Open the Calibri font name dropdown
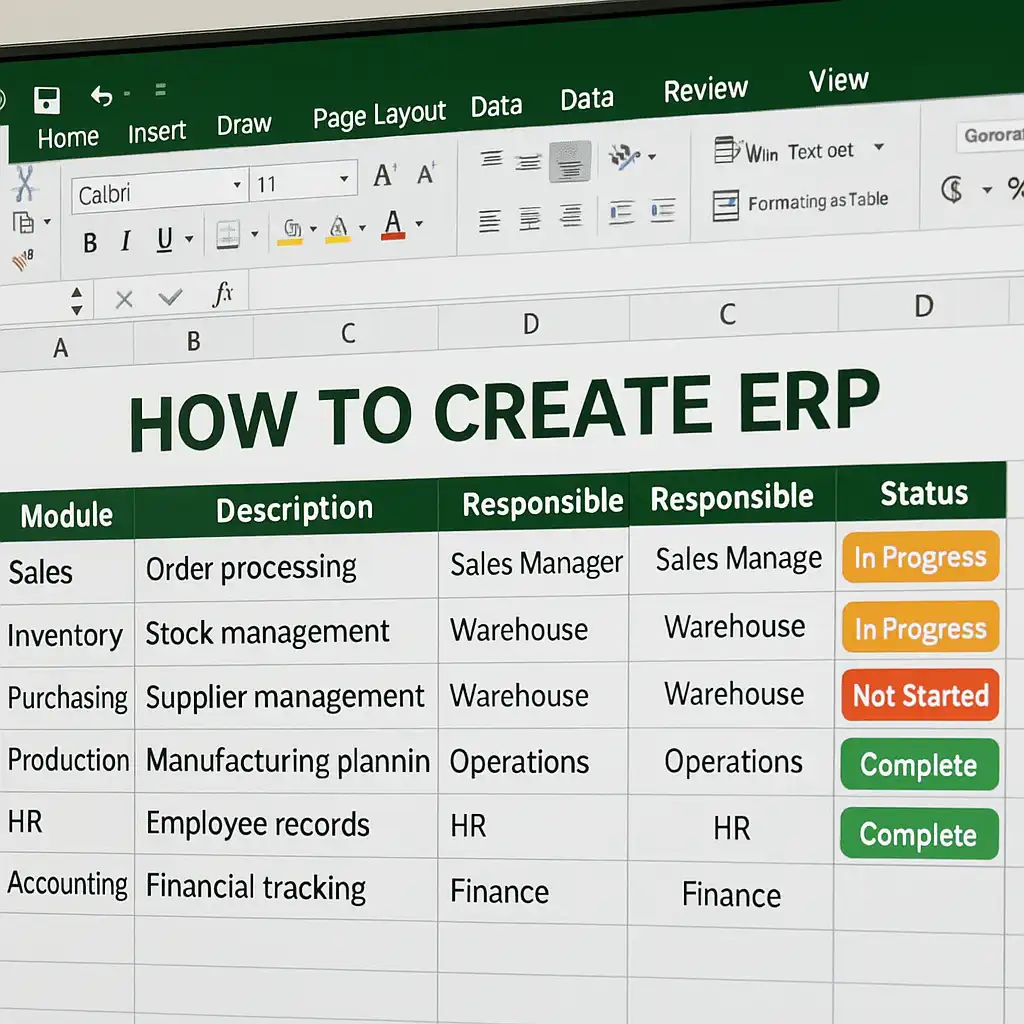Screen dimensions: 1024x1024 pyautogui.click(x=237, y=186)
